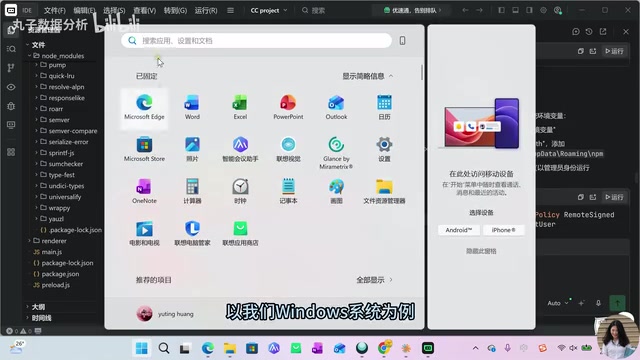Select Android device option
The width and height of the screenshot is (640, 360).
(x=458, y=230)
